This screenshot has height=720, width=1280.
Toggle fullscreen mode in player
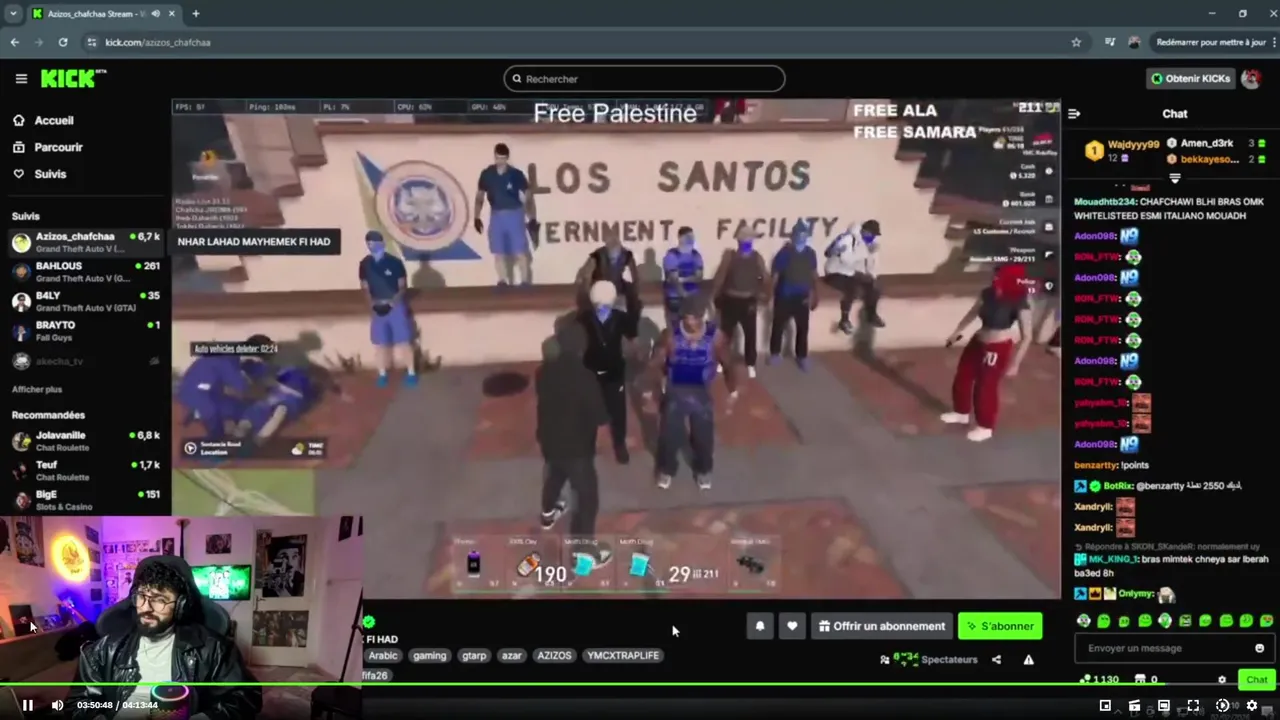(1193, 706)
